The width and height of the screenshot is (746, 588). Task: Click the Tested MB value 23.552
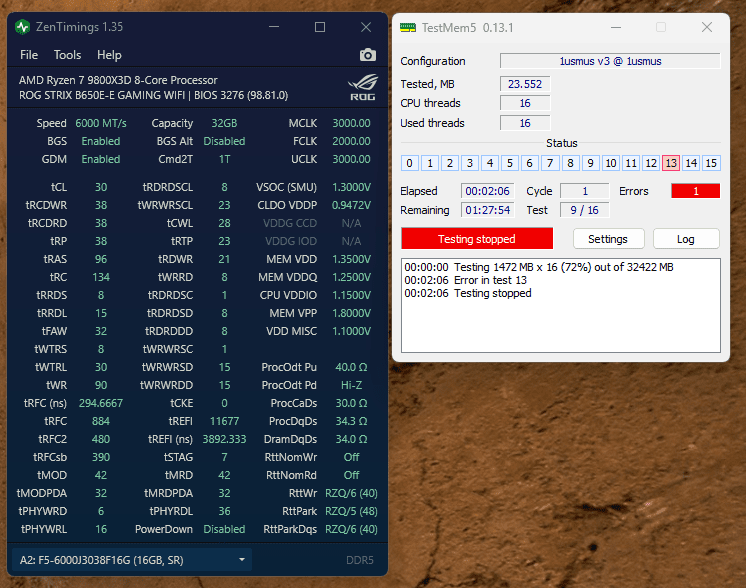525,84
